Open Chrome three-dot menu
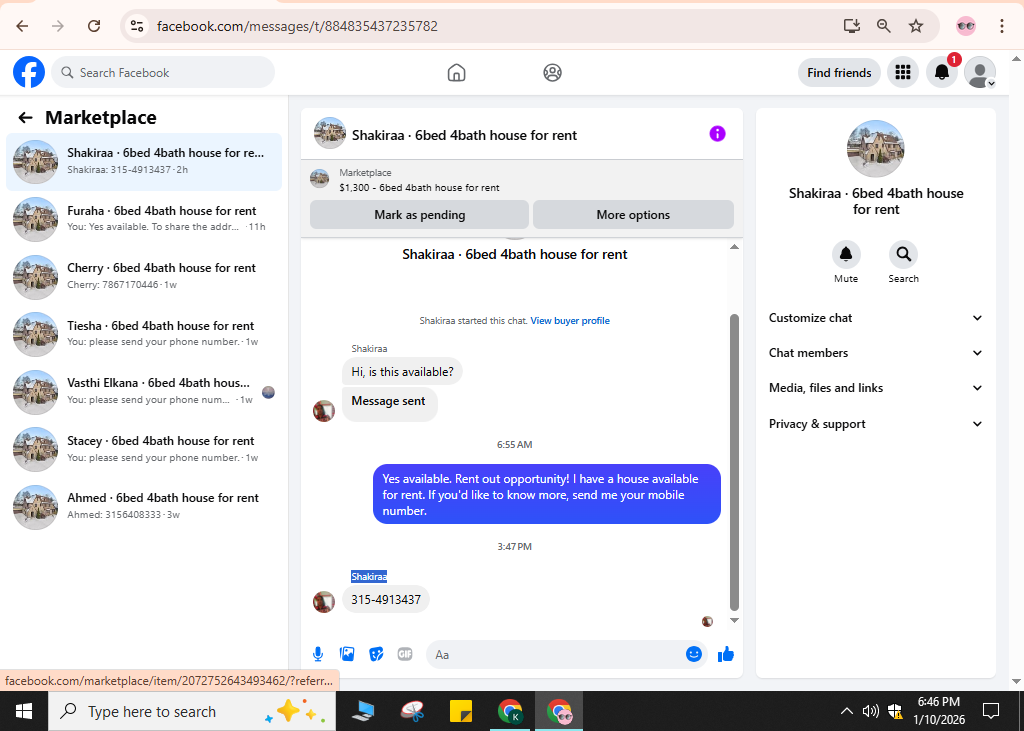The width and height of the screenshot is (1024, 731). tap(1001, 26)
